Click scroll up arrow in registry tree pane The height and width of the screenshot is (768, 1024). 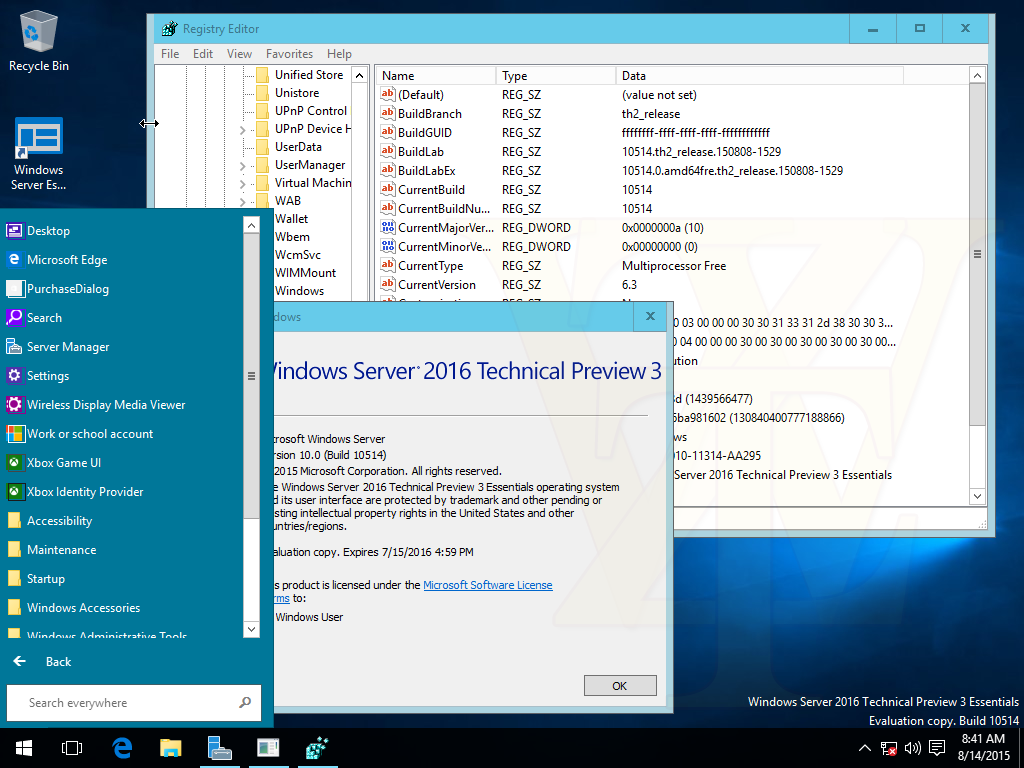(359, 75)
